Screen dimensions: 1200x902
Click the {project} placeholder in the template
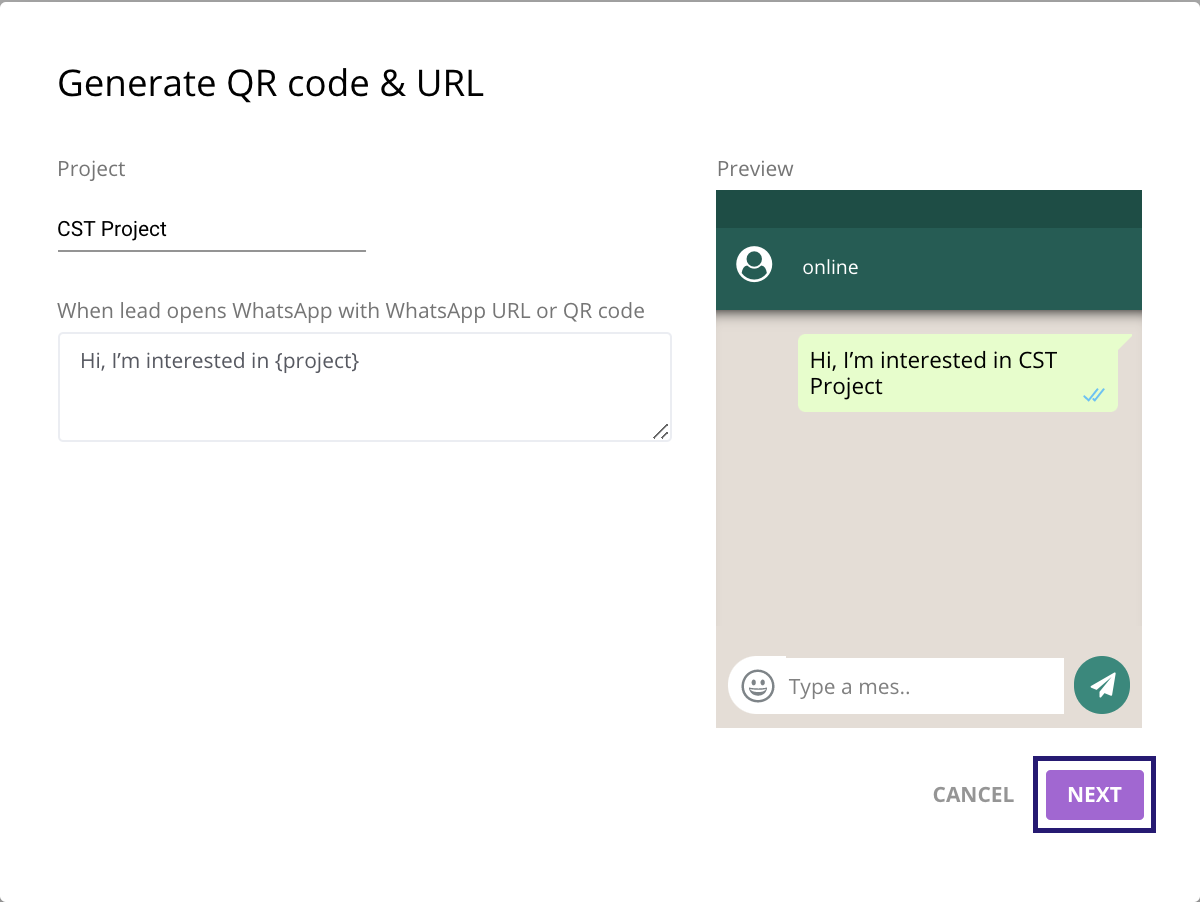316,361
